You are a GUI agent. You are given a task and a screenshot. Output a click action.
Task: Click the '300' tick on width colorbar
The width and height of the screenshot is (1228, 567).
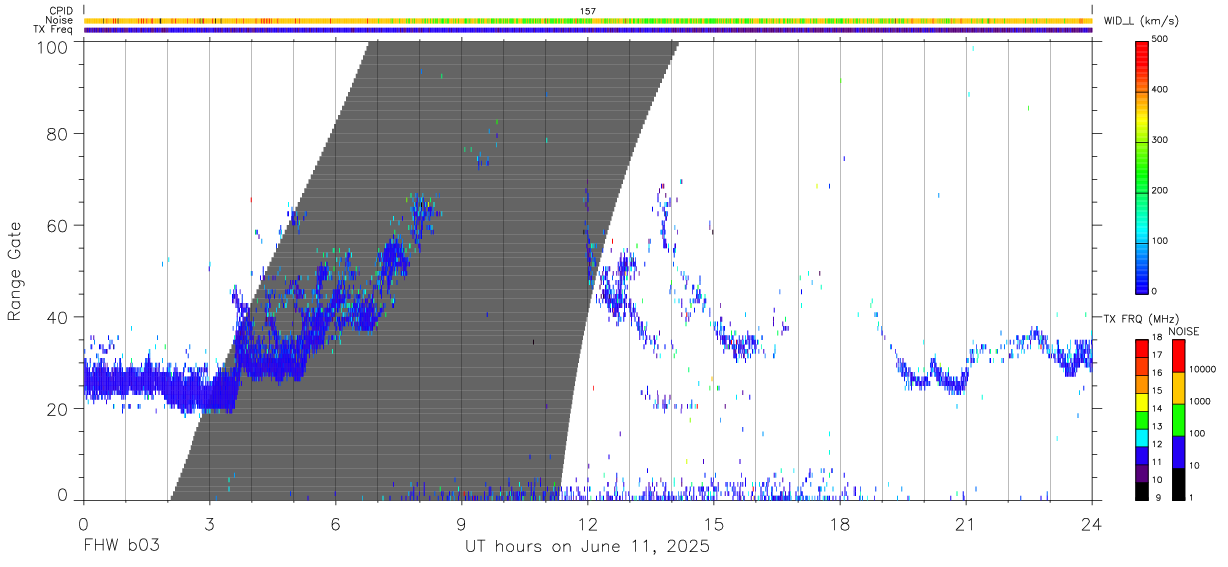tap(1162, 141)
